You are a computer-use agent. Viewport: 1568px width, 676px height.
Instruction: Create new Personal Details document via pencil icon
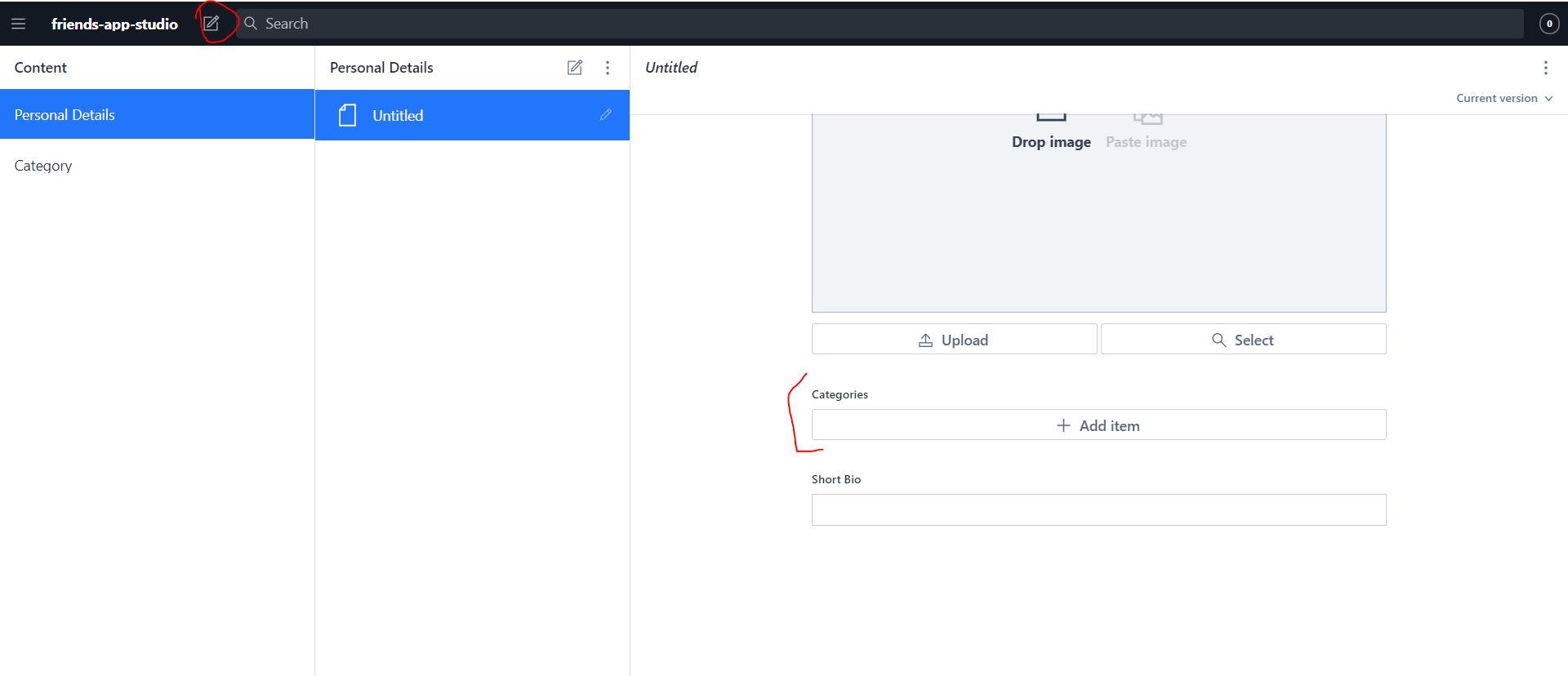pyautogui.click(x=574, y=68)
